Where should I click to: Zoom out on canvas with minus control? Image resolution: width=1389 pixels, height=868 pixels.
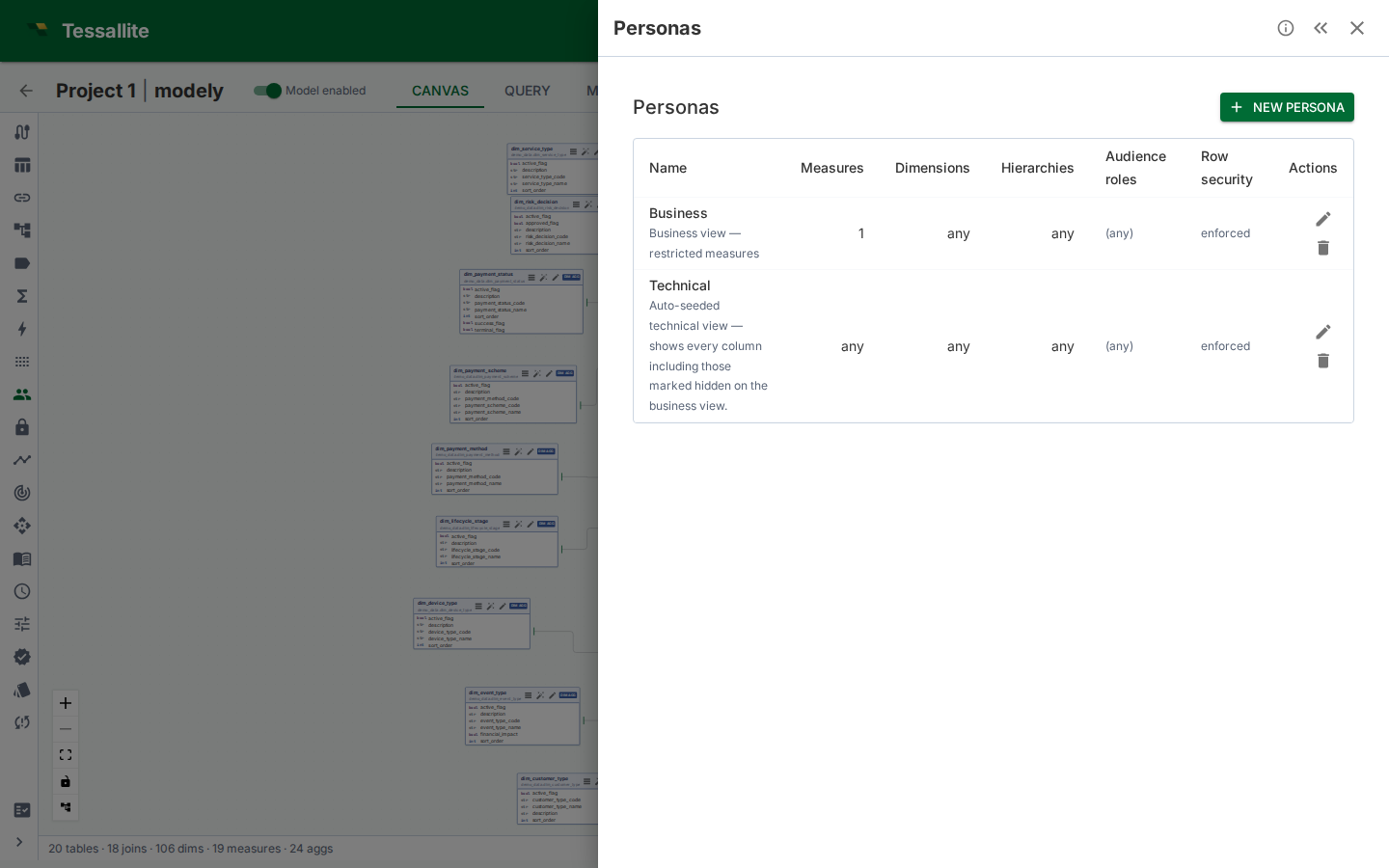click(x=66, y=729)
